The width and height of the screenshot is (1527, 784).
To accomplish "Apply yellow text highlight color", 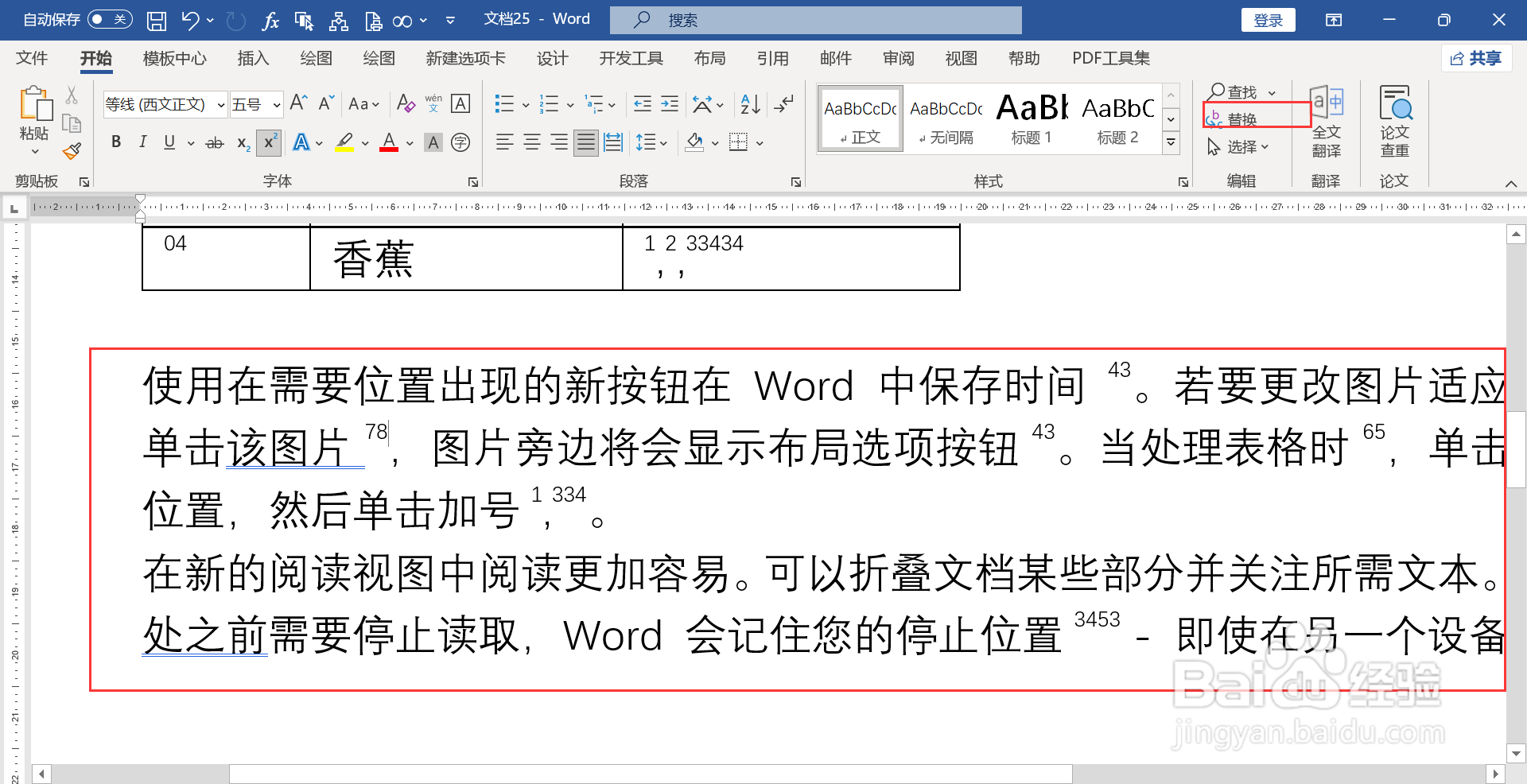I will pyautogui.click(x=344, y=142).
